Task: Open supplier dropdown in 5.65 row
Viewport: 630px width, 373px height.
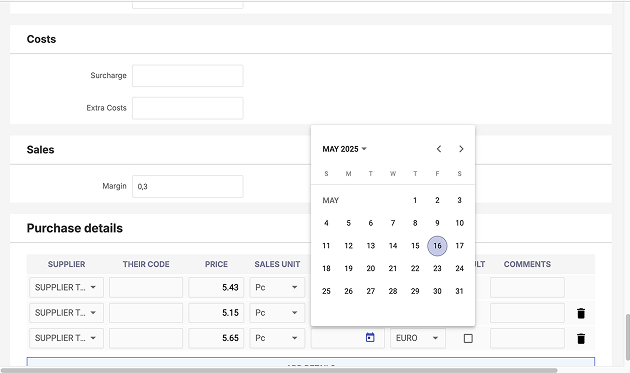Action: tap(66, 338)
